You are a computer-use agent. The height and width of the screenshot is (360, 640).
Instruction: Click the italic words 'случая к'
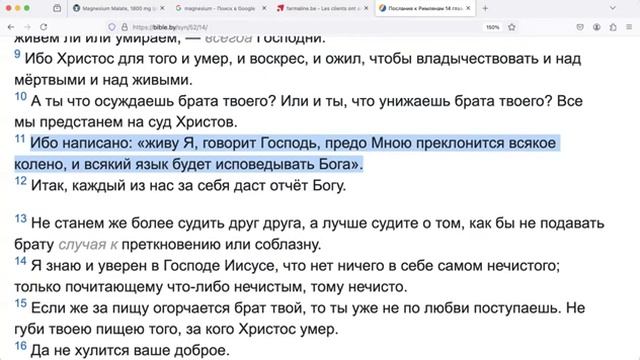(88, 244)
